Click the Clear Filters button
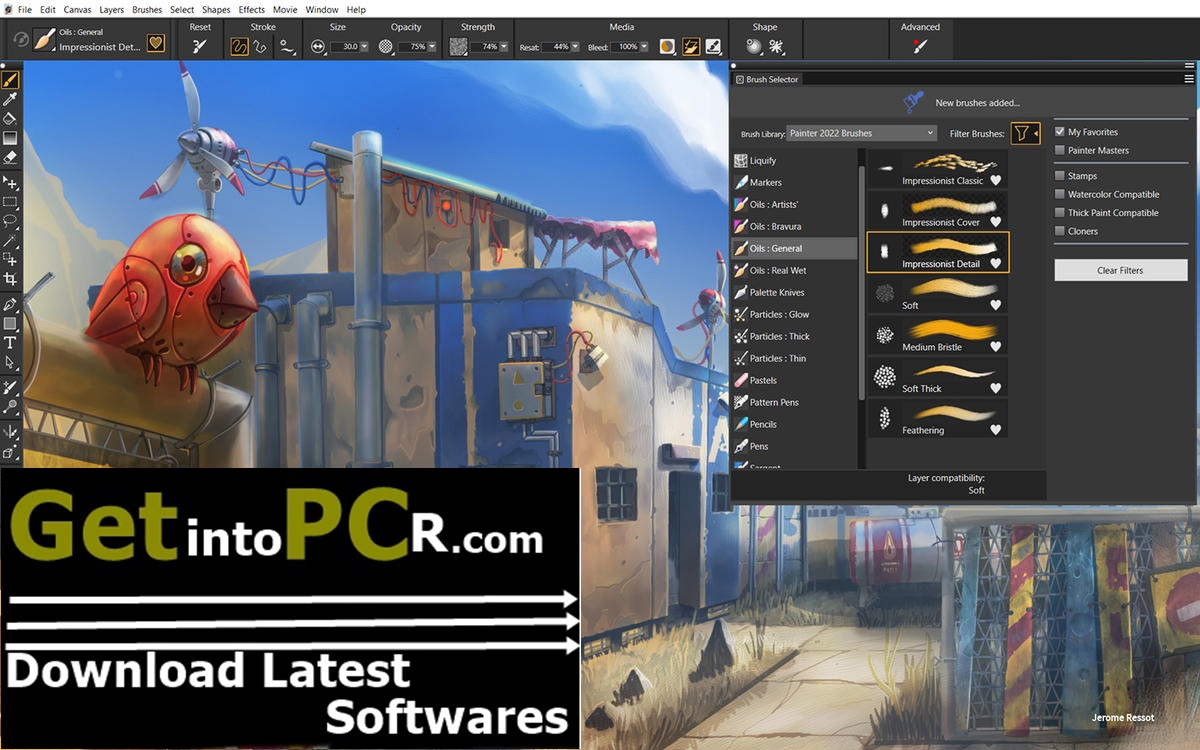 click(x=1120, y=270)
